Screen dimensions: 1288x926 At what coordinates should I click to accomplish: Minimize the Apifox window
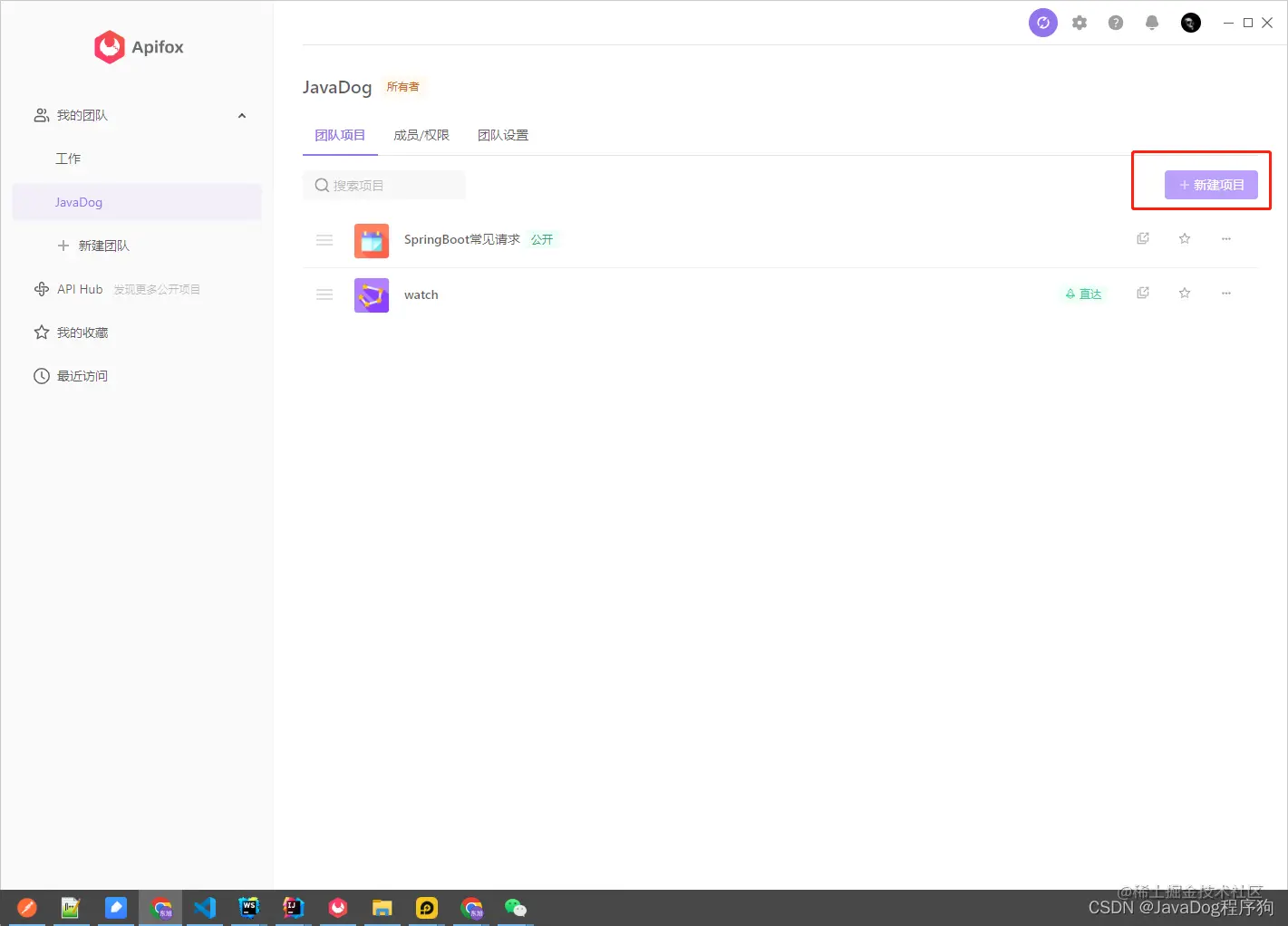coord(1228,23)
